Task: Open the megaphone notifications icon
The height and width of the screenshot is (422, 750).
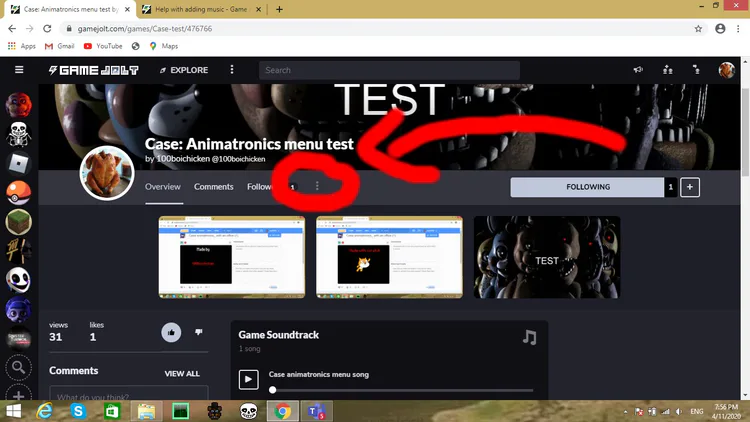Action: click(638, 70)
